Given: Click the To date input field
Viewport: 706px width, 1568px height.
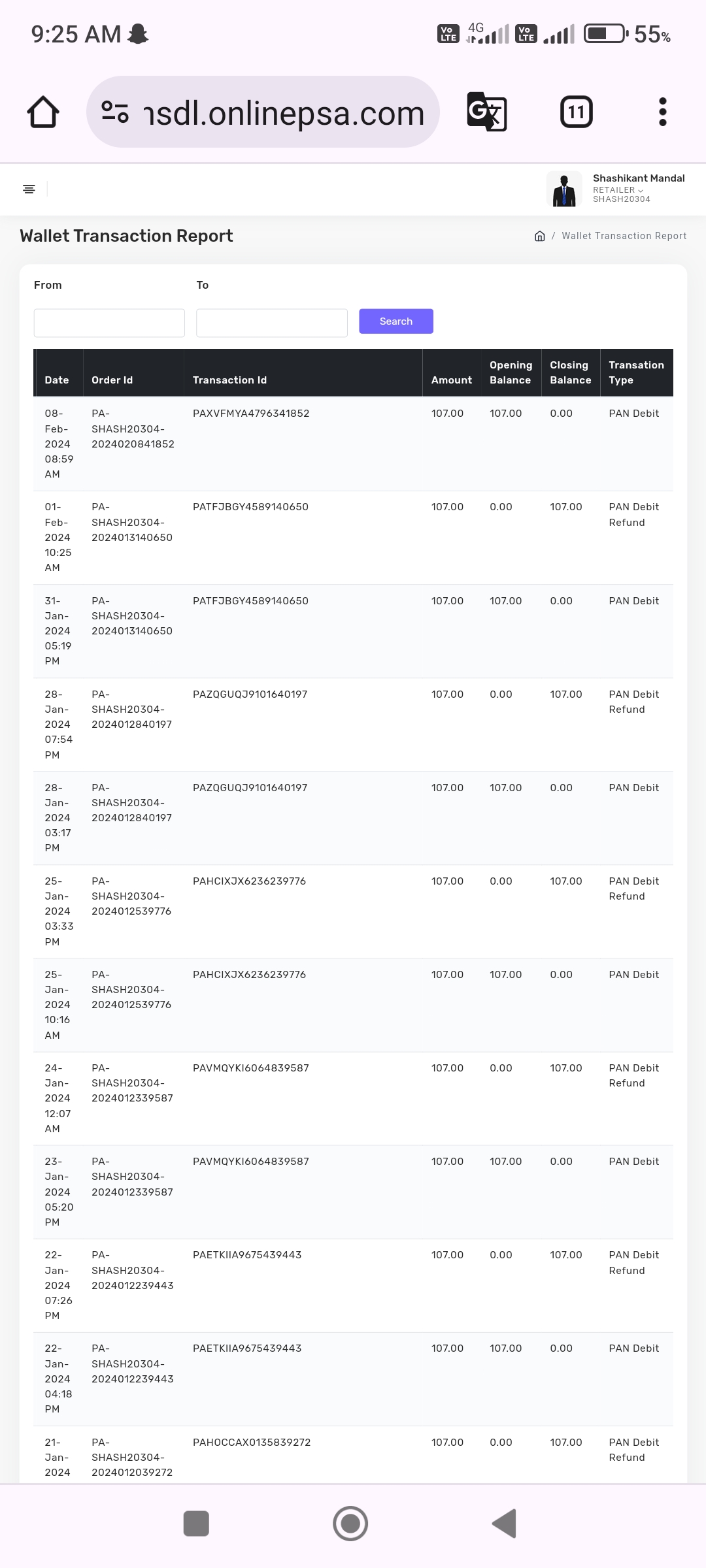Looking at the screenshot, I should coord(272,323).
